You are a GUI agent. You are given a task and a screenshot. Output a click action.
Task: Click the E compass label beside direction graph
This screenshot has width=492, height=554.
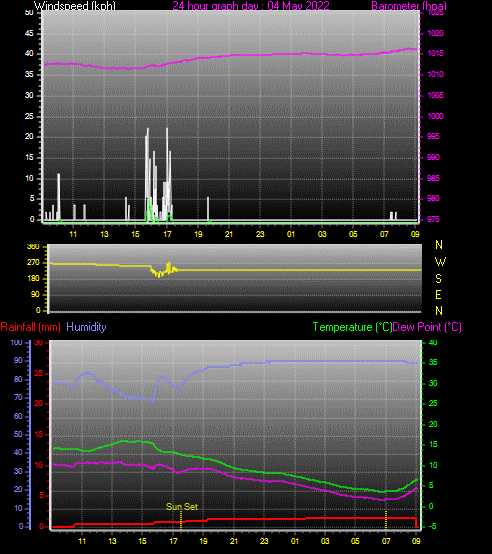click(x=438, y=295)
